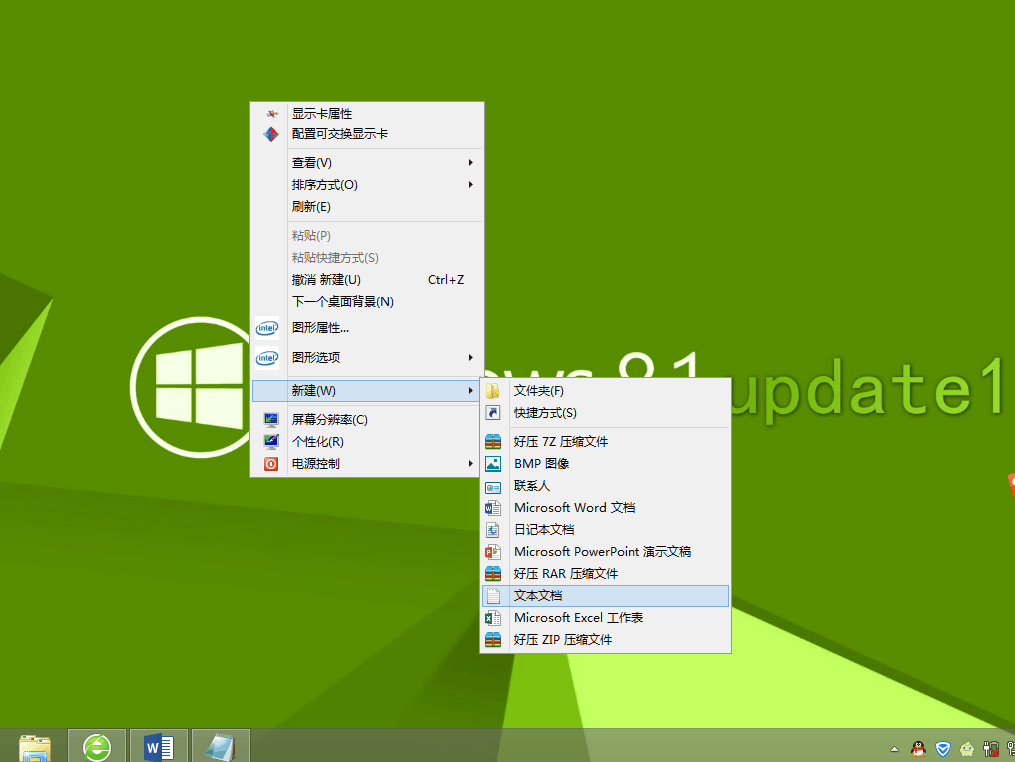Switch to Microsoft Word on the taskbar
This screenshot has width=1015, height=762.
pyautogui.click(x=159, y=746)
